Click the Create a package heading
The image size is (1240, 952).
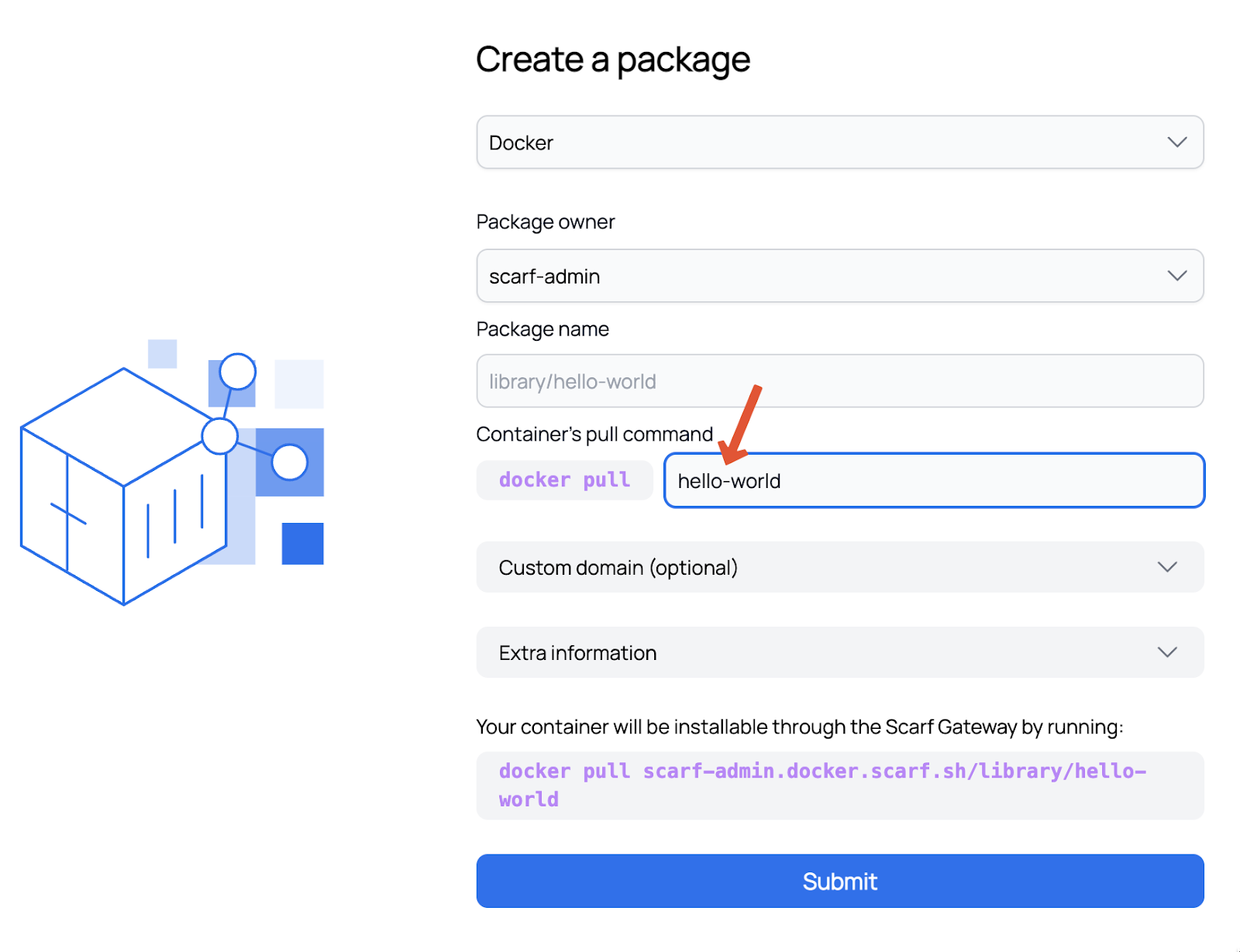click(612, 60)
